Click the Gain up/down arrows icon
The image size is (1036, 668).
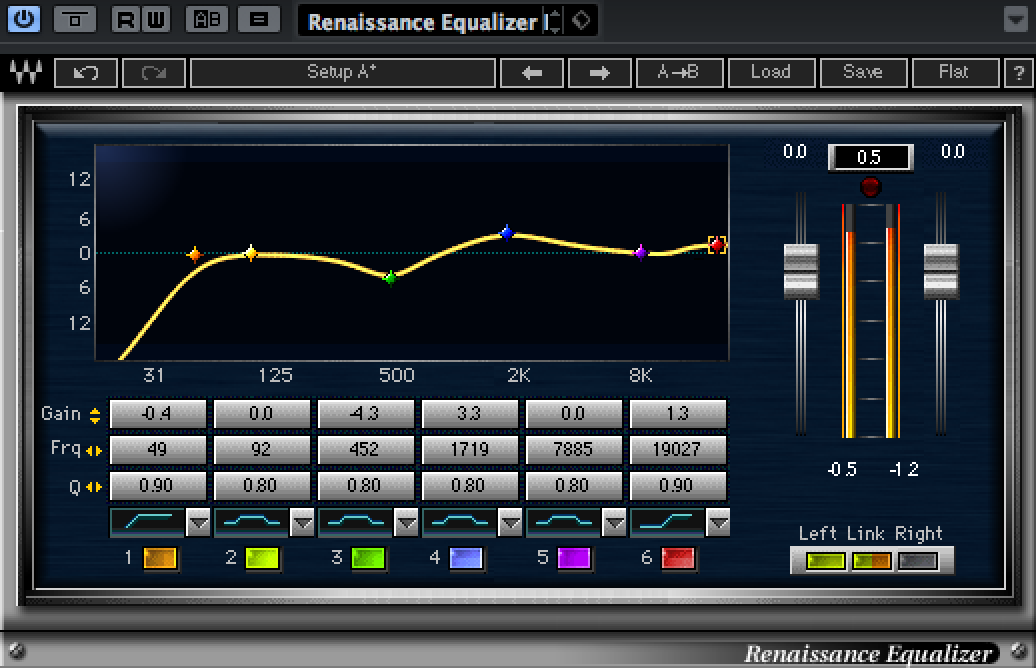pyautogui.click(x=95, y=415)
